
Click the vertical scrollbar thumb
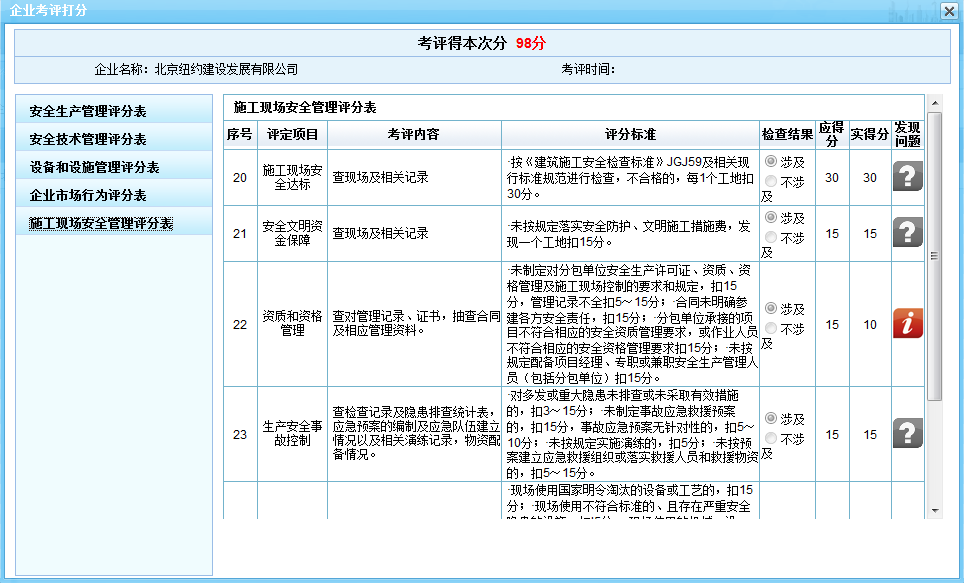point(934,255)
